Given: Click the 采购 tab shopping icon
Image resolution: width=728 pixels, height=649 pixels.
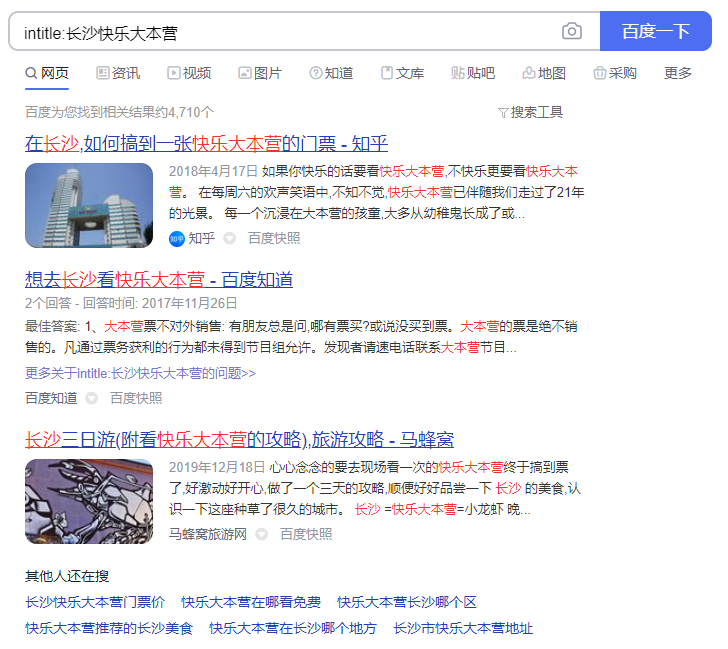Looking at the screenshot, I should click(600, 73).
